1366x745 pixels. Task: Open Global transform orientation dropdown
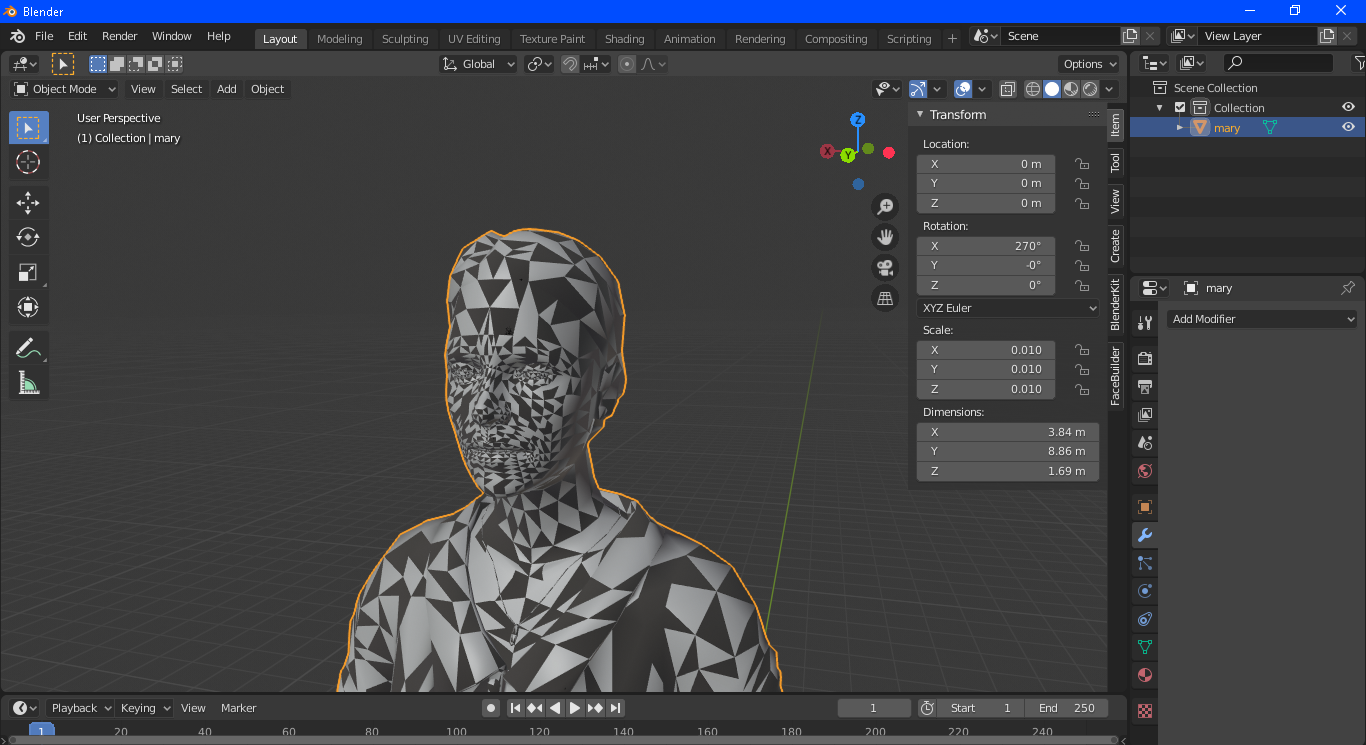click(478, 64)
